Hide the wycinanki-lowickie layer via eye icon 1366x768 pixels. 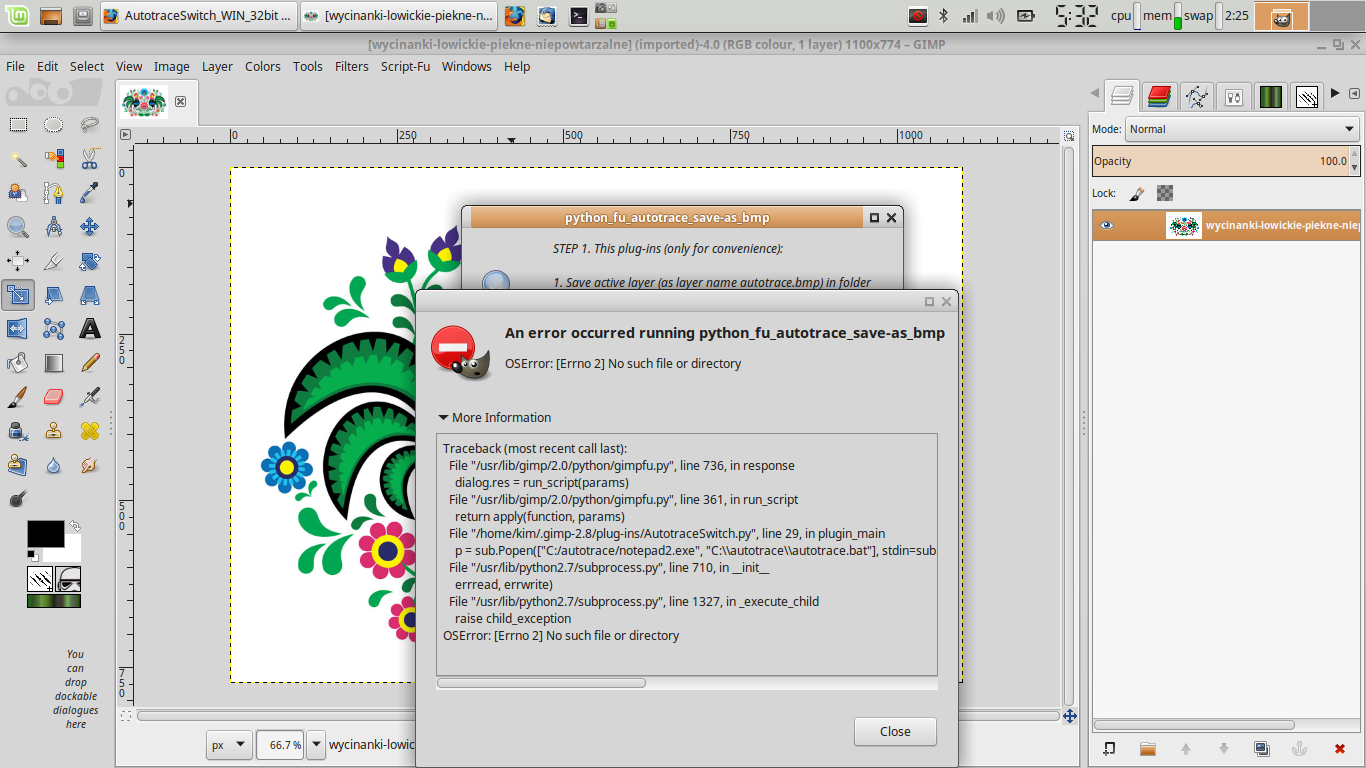coord(1106,226)
